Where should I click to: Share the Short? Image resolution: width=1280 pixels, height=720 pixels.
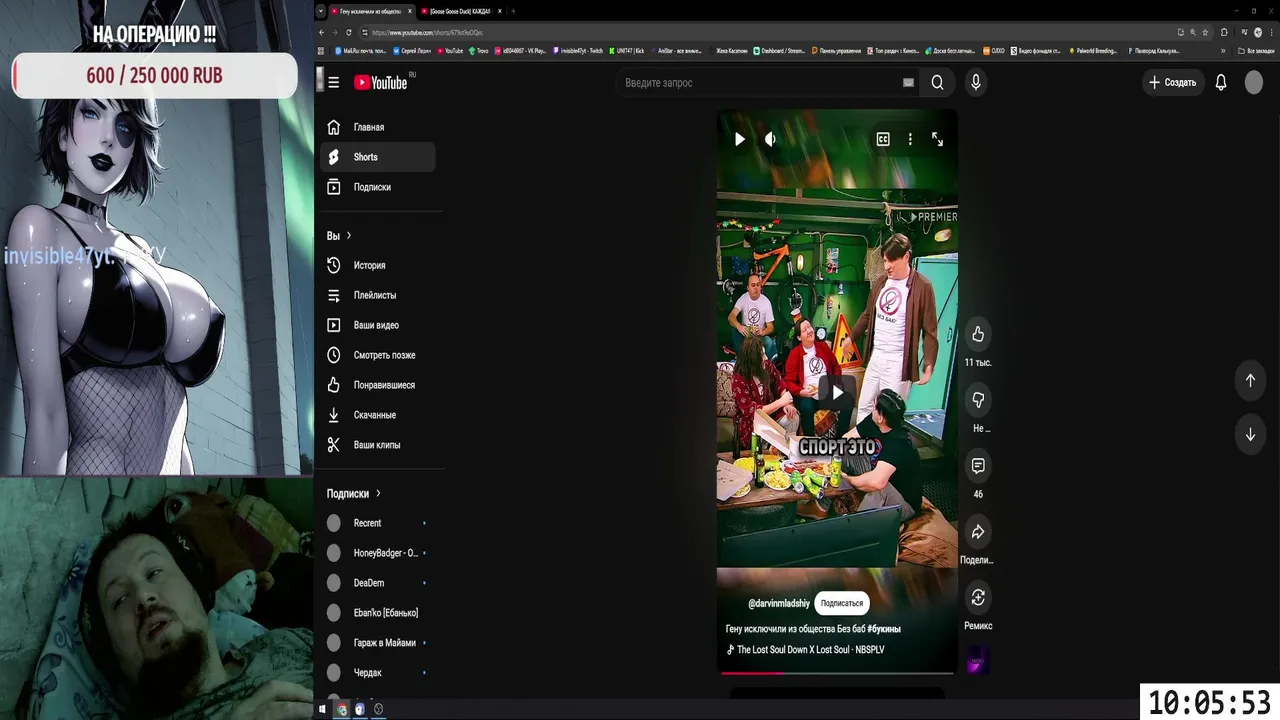[x=978, y=532]
